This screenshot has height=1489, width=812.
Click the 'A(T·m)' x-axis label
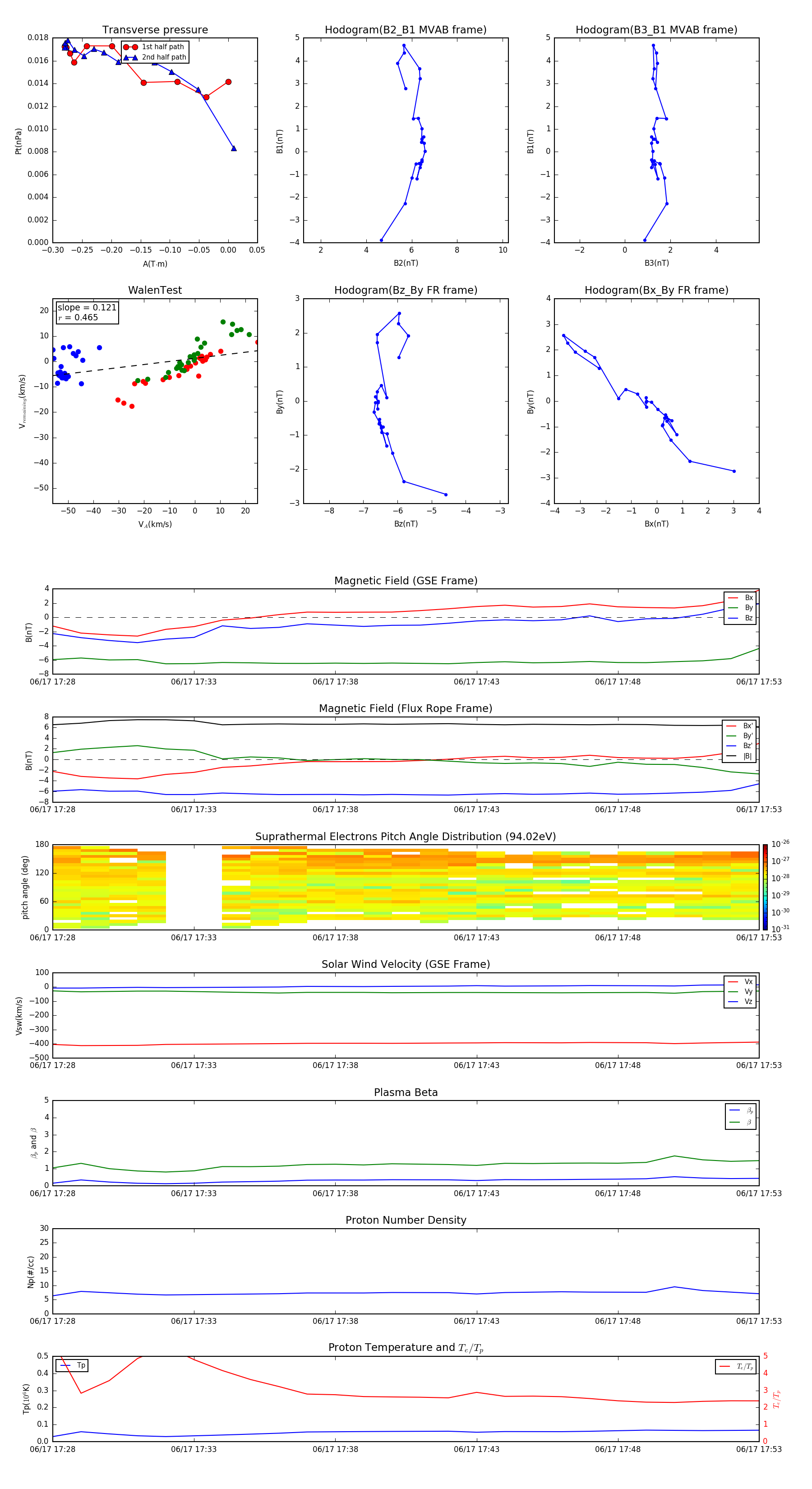point(155,264)
